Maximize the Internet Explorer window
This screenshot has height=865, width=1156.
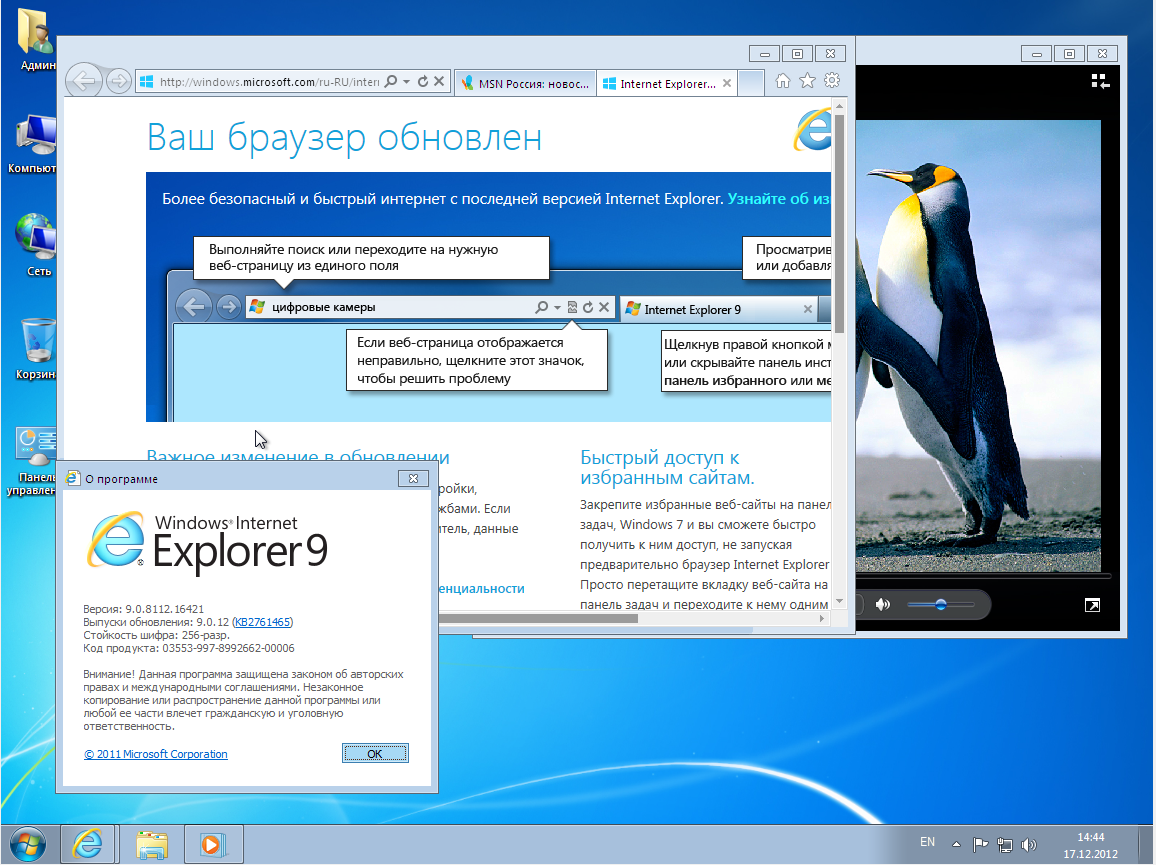797,54
